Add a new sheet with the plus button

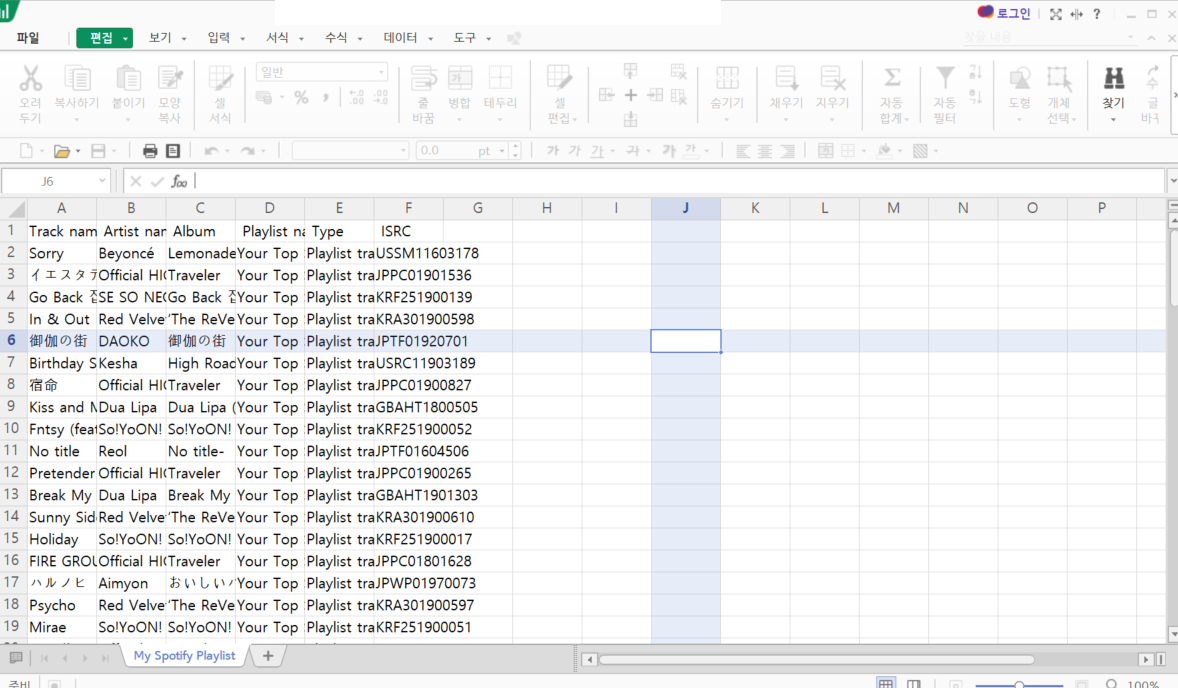pyautogui.click(x=267, y=656)
